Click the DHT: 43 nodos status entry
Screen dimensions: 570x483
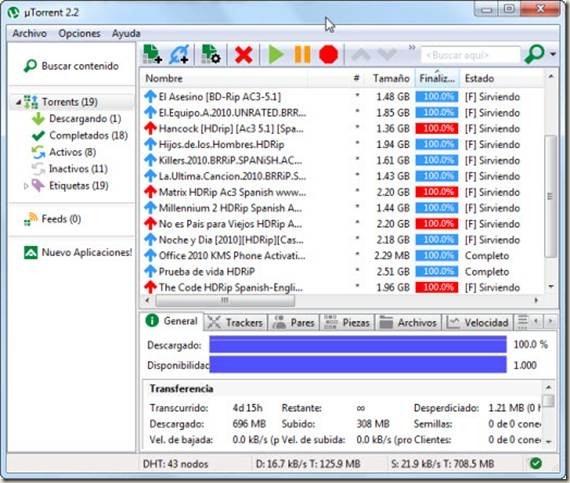click(175, 464)
